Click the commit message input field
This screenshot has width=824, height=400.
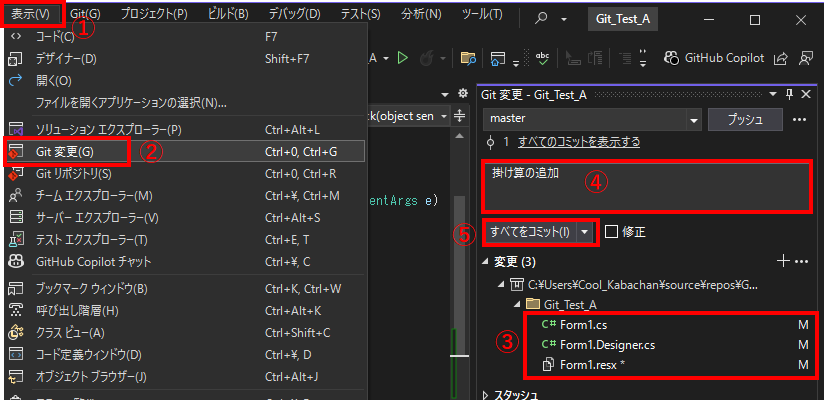point(646,186)
